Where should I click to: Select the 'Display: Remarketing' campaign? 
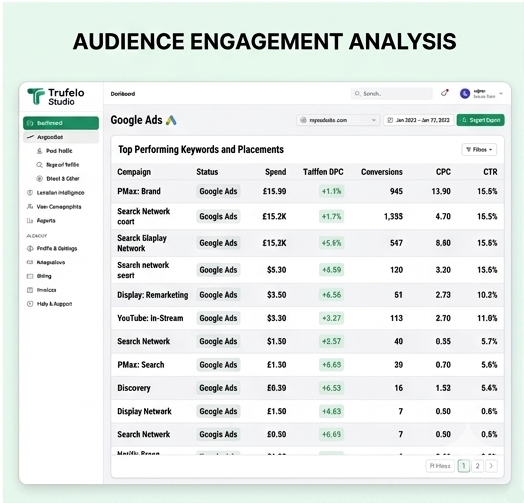point(153,295)
